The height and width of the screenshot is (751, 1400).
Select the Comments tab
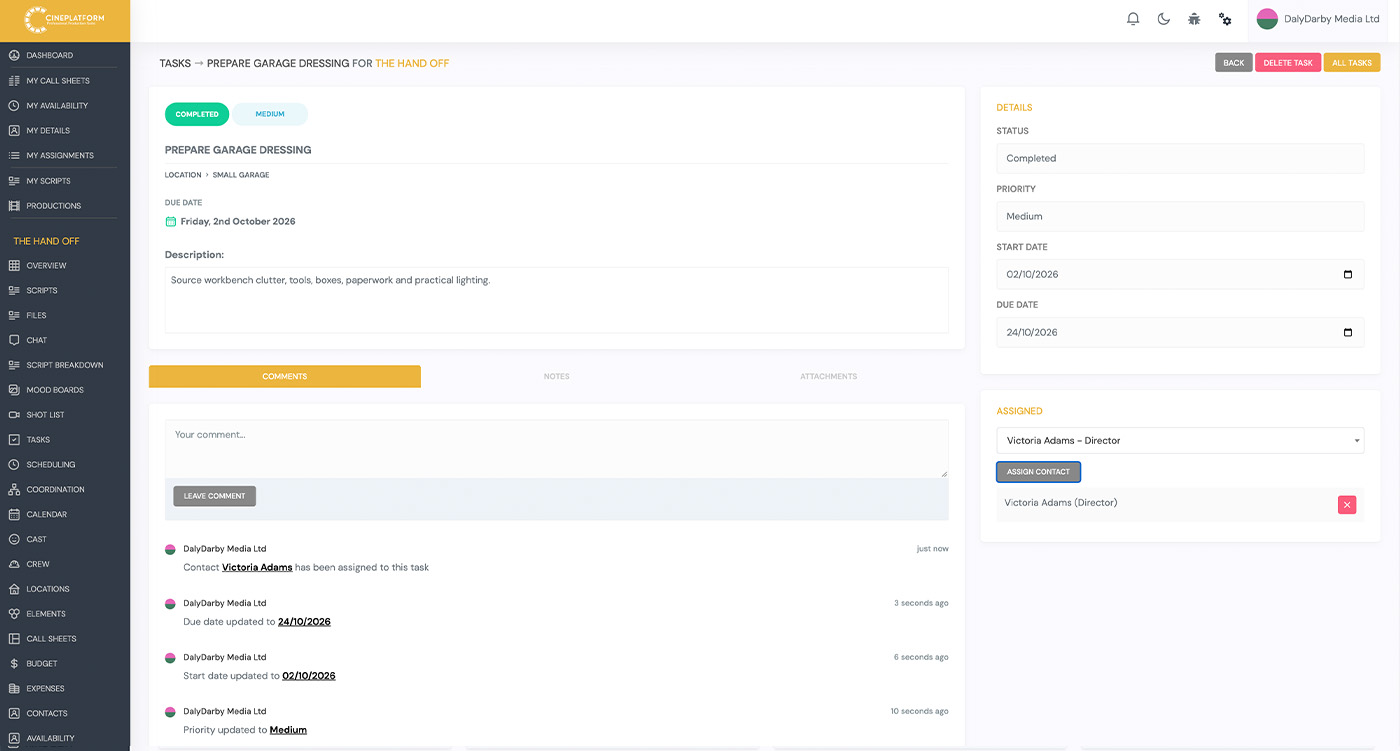(x=285, y=377)
